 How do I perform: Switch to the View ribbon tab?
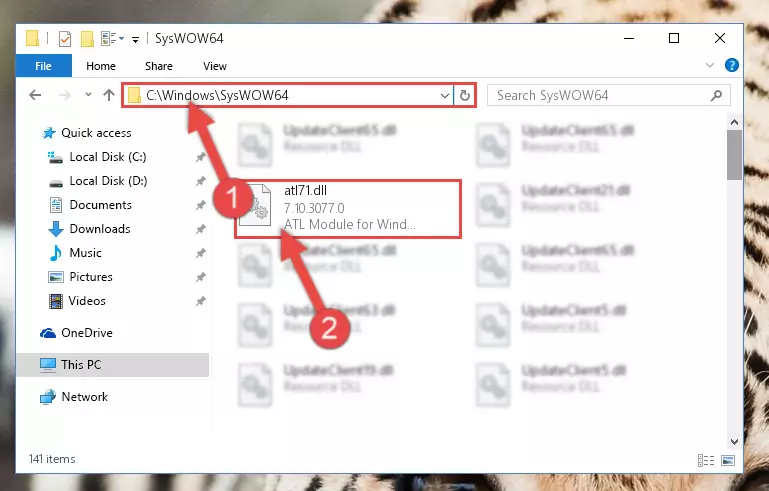[215, 66]
